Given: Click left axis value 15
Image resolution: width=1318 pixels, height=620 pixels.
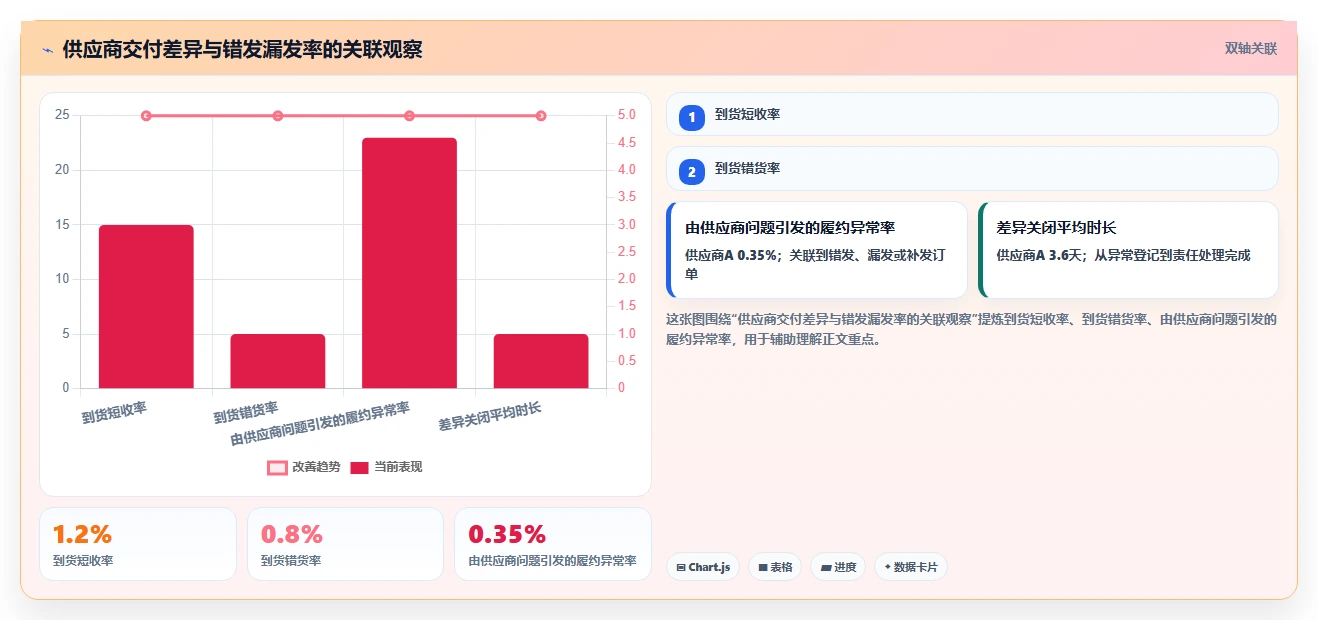Looking at the screenshot, I should [62, 224].
